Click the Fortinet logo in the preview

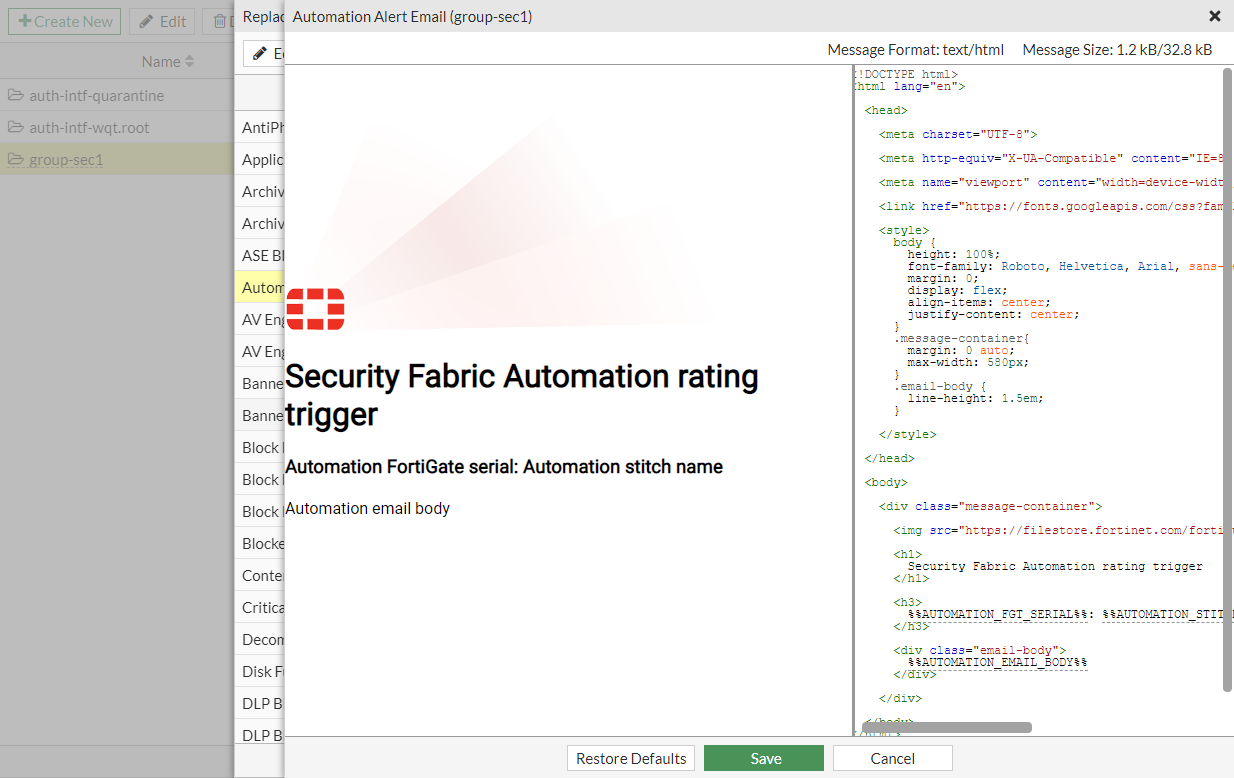click(315, 309)
